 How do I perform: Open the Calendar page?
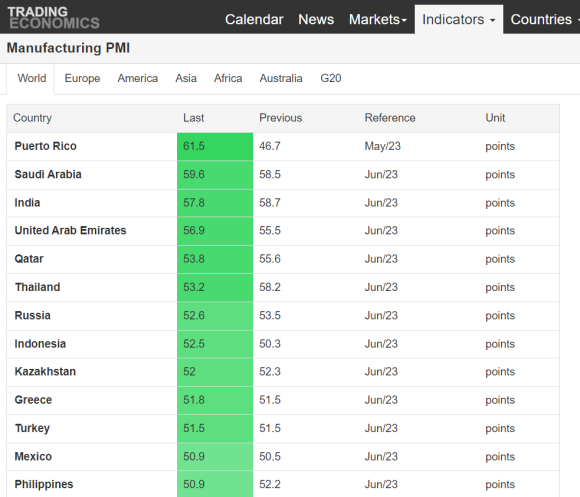tap(254, 19)
